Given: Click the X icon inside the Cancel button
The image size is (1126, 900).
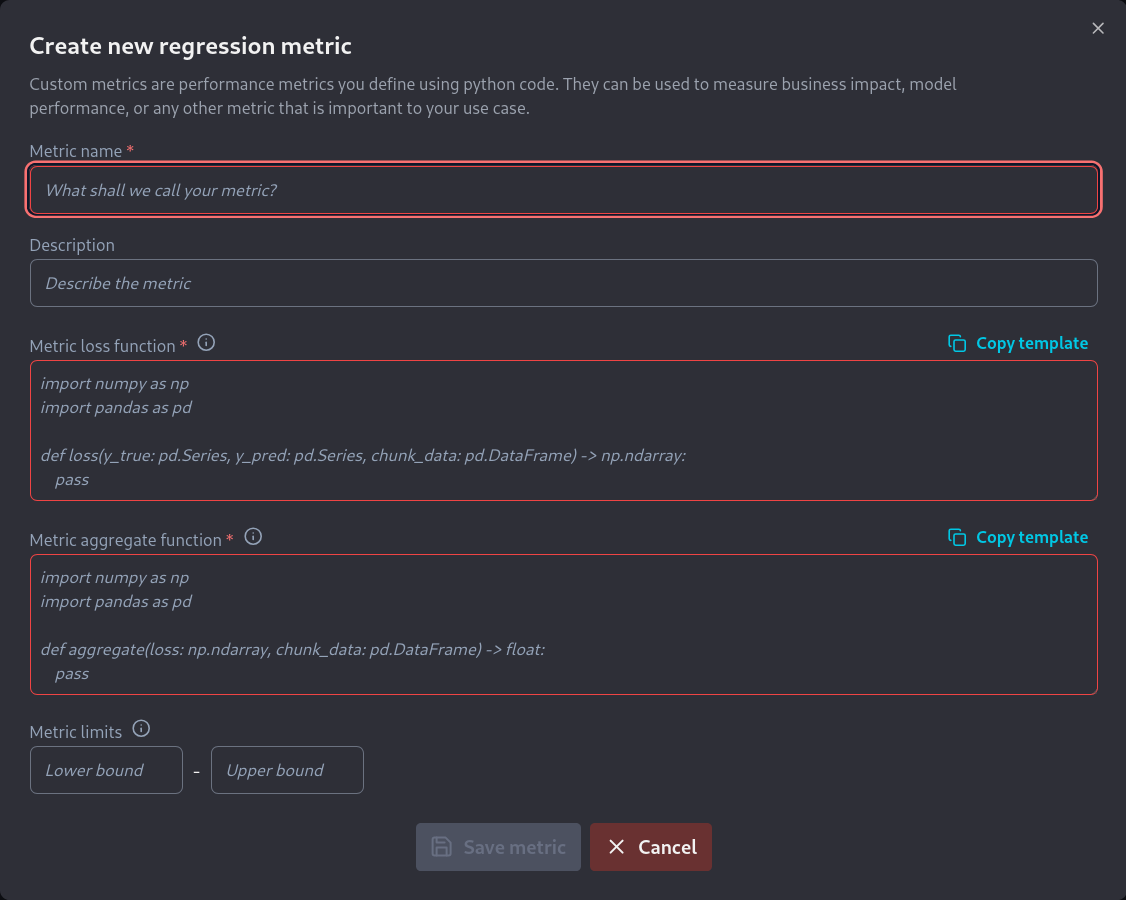Looking at the screenshot, I should pos(617,847).
